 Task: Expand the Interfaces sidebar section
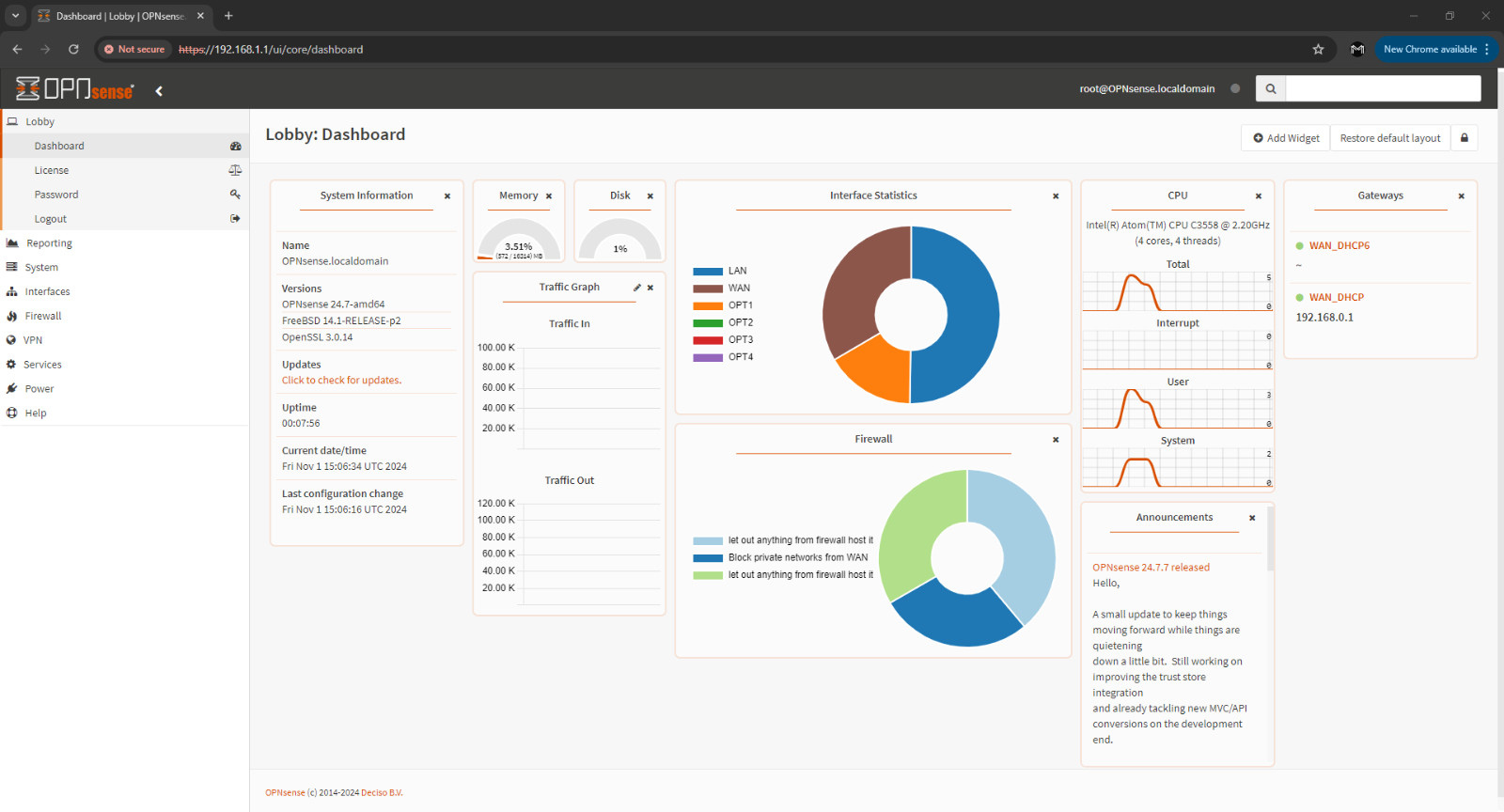[x=47, y=292]
